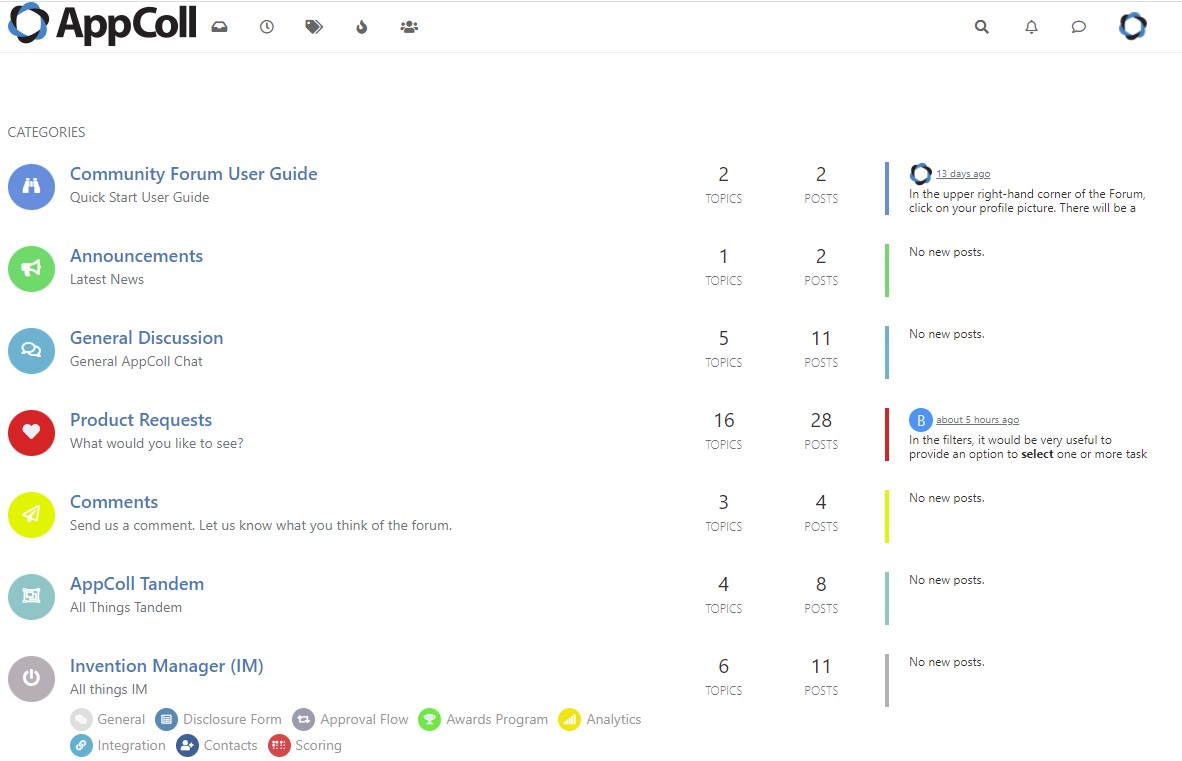The image size is (1182, 761).
Task: Open the Groups people icon in navbar
Action: 408,27
